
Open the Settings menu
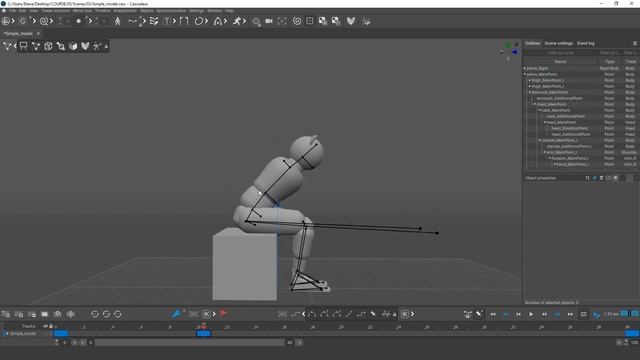pyautogui.click(x=196, y=11)
